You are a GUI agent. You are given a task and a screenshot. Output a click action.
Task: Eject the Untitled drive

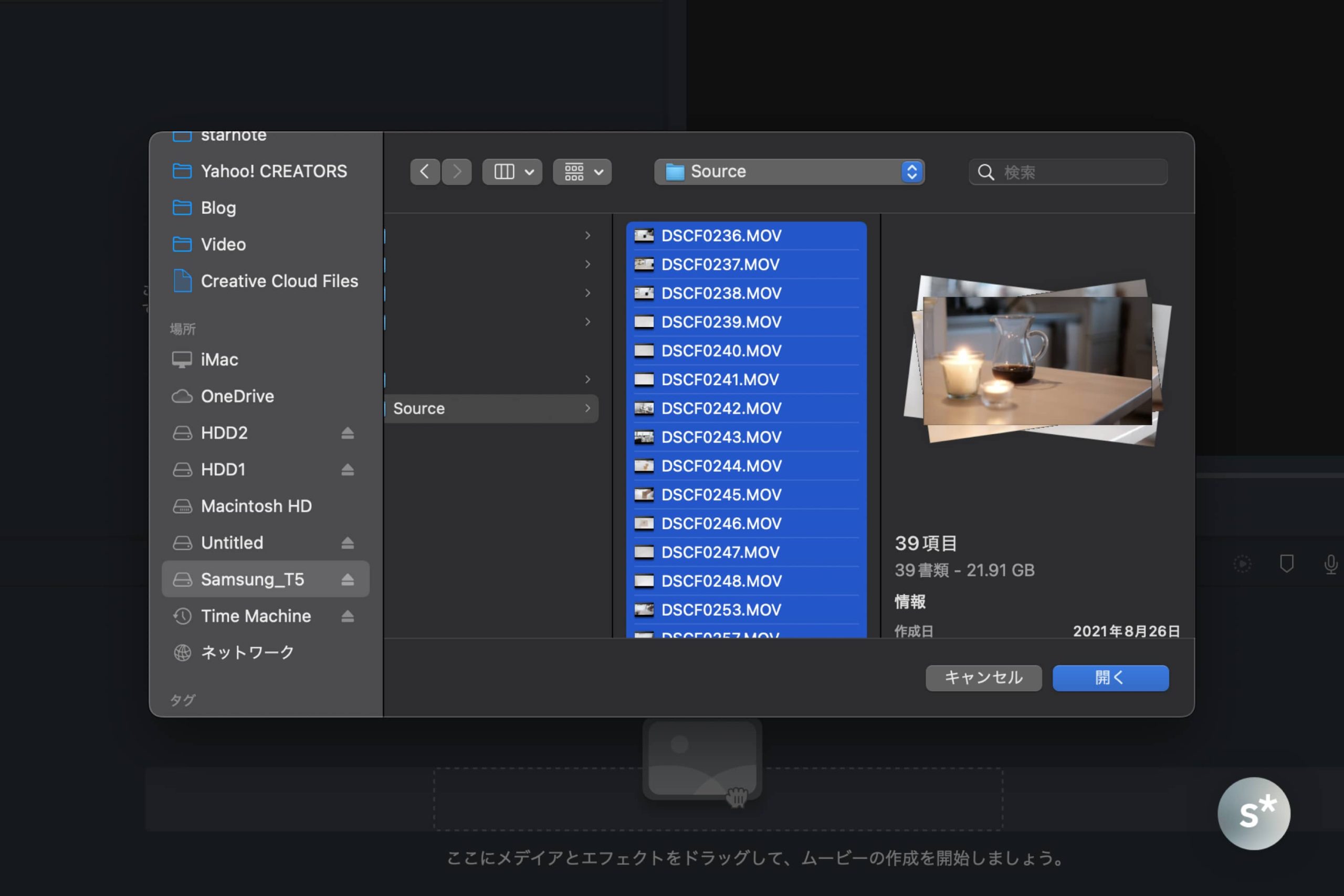pos(348,543)
